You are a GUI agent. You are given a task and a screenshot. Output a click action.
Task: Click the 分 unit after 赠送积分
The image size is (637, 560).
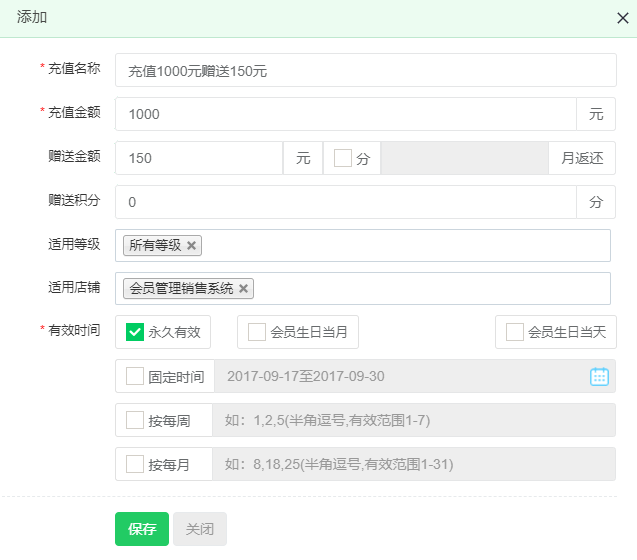[x=596, y=202]
